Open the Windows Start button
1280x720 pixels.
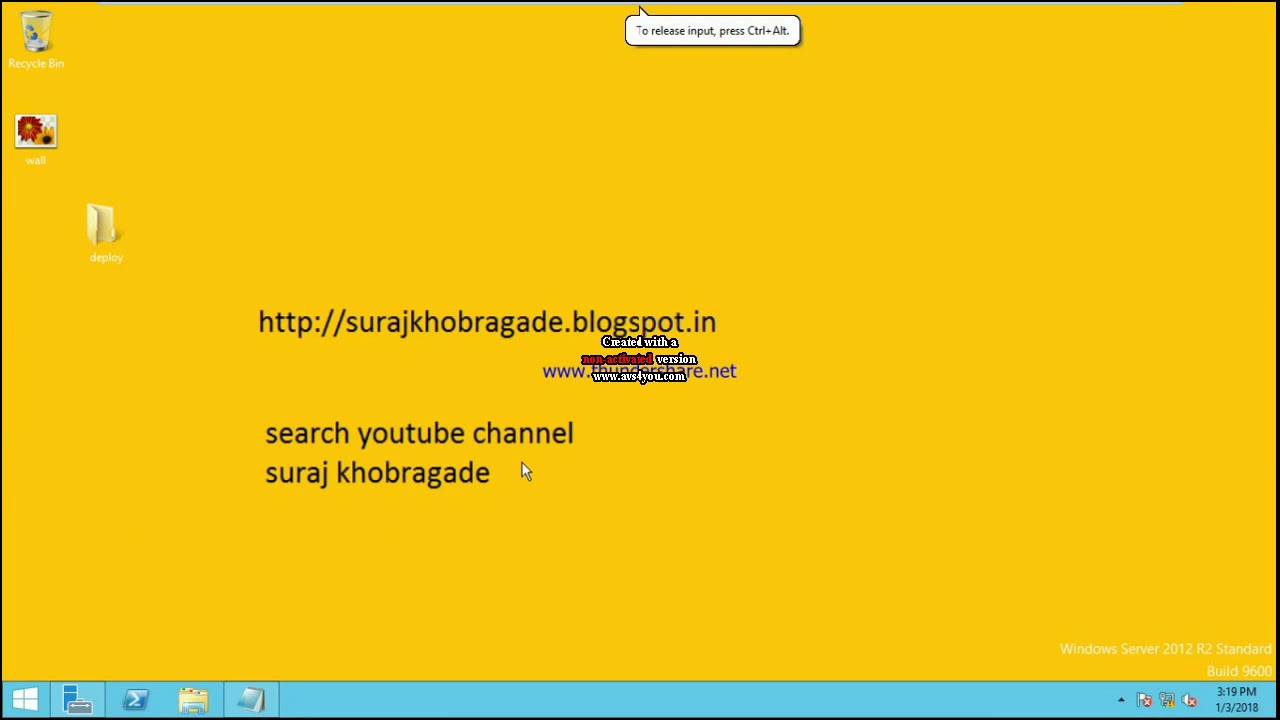click(25, 700)
